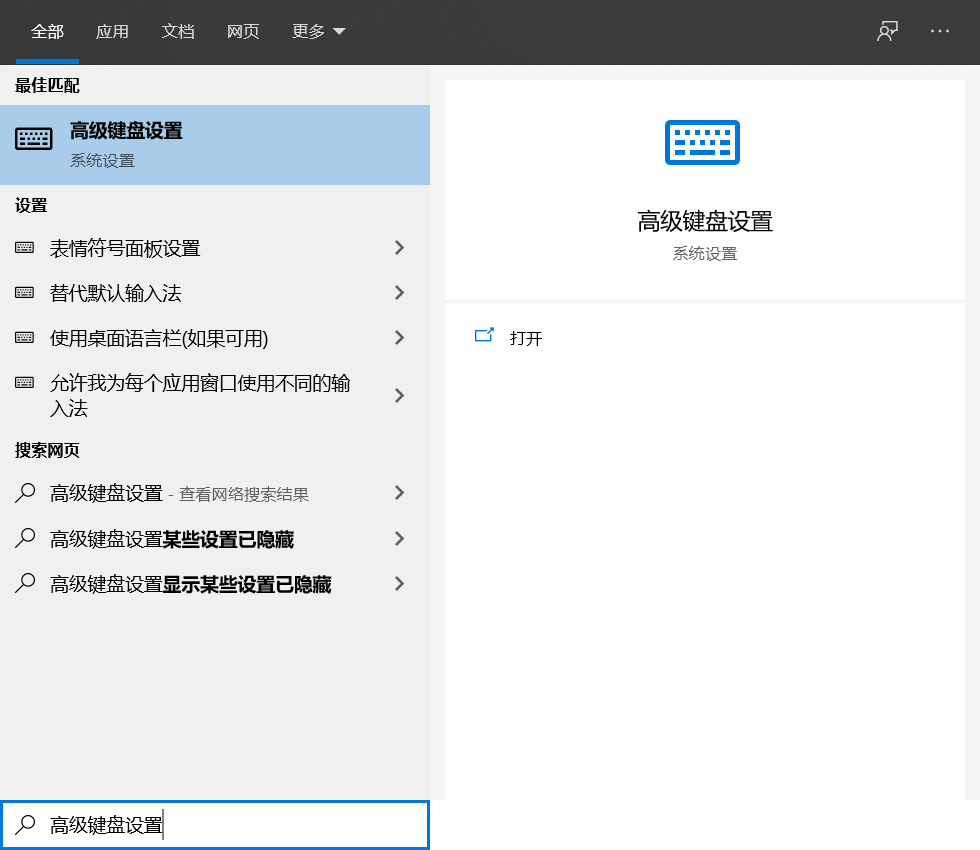Click 打开 to launch 高级键盘设置
This screenshot has width=980, height=850.
[525, 338]
